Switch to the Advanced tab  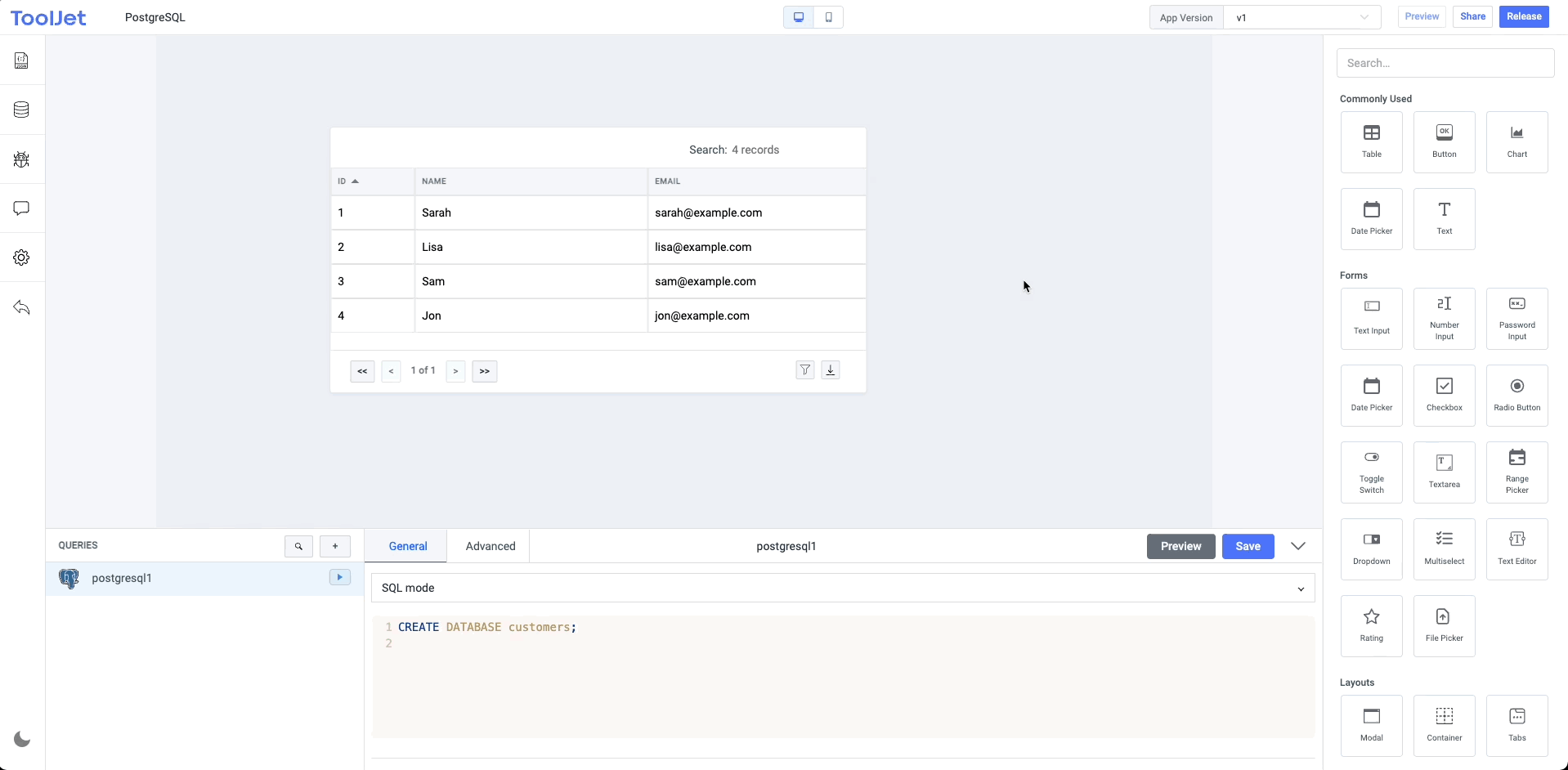[491, 546]
